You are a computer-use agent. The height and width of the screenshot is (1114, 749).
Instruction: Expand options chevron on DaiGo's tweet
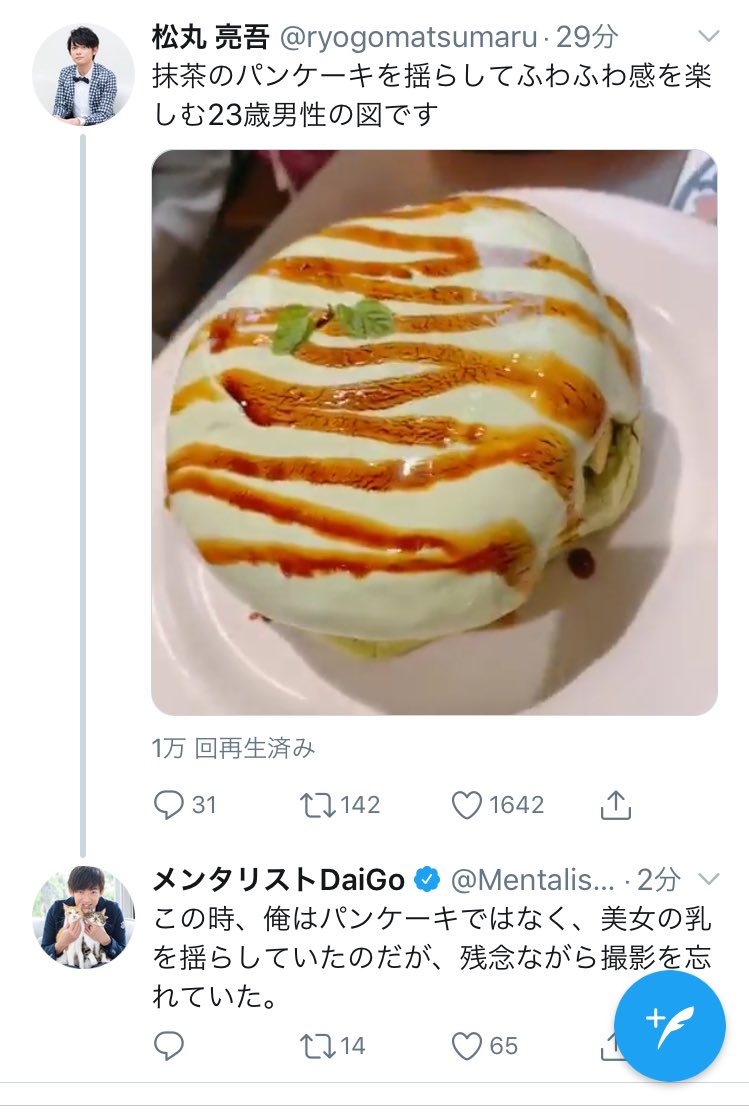click(x=708, y=880)
